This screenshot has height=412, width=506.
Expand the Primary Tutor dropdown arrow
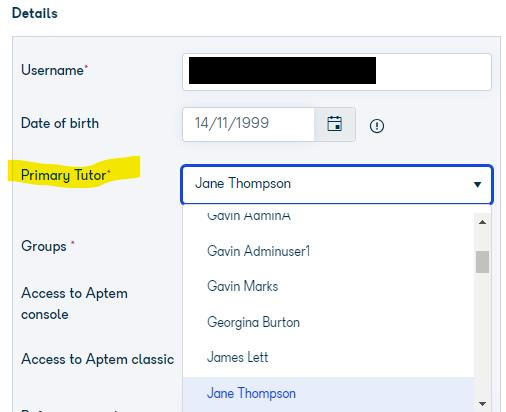tap(477, 184)
